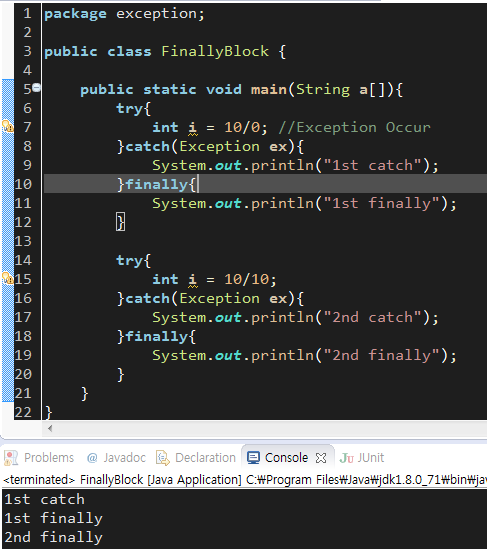
Task: Click line number 1 in the gutter
Action: coord(27,14)
